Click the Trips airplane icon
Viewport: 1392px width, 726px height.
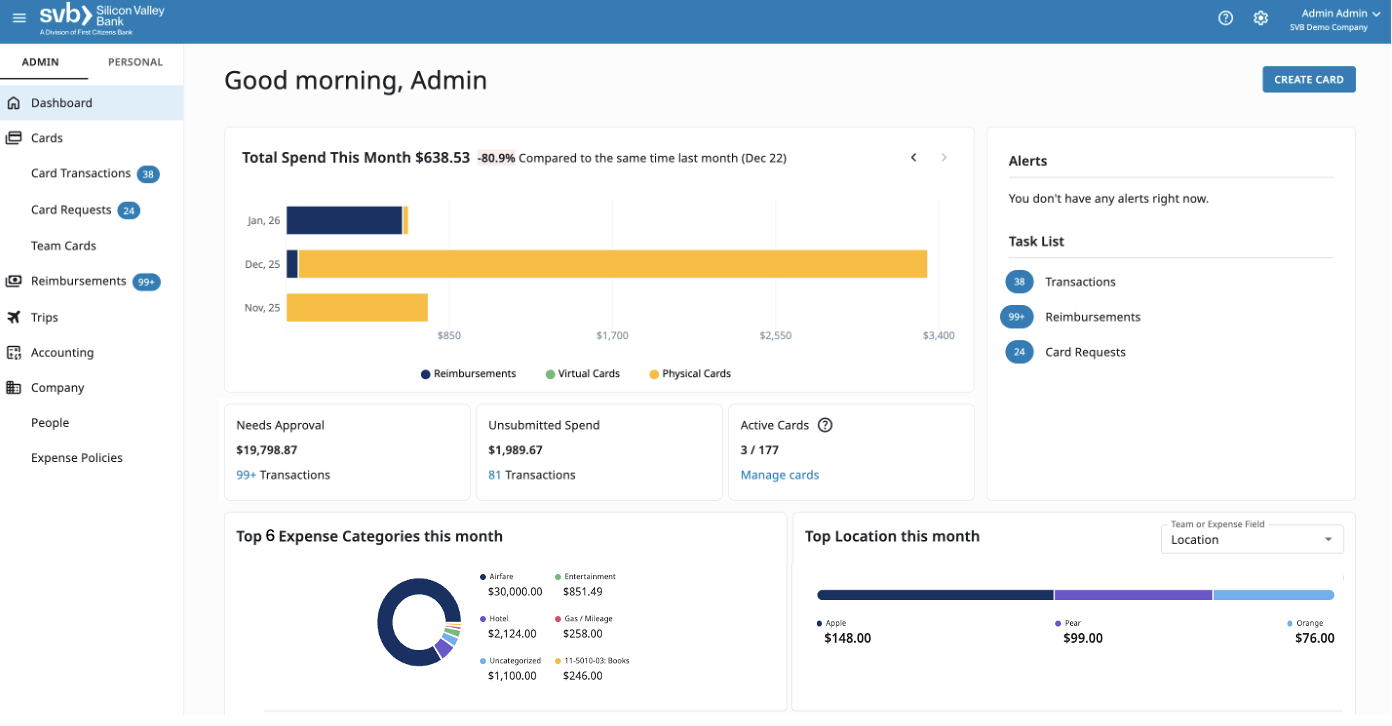point(14,317)
